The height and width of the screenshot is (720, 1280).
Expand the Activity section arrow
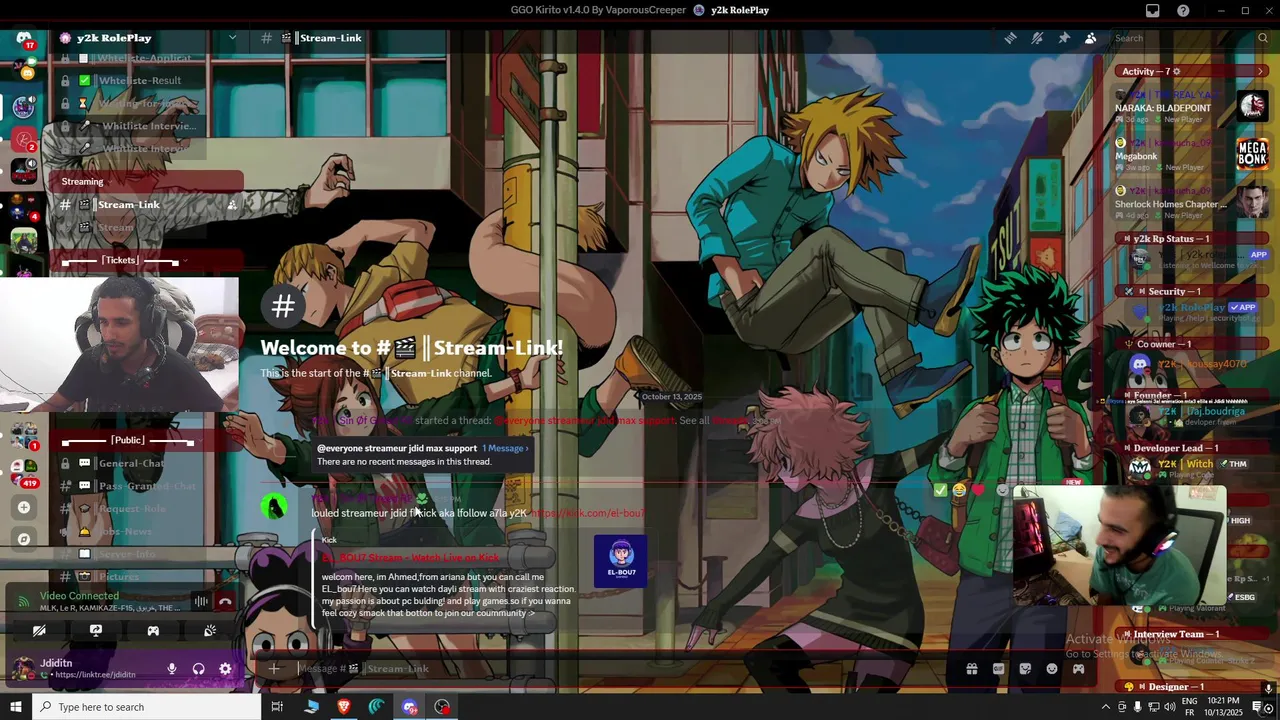(1260, 71)
